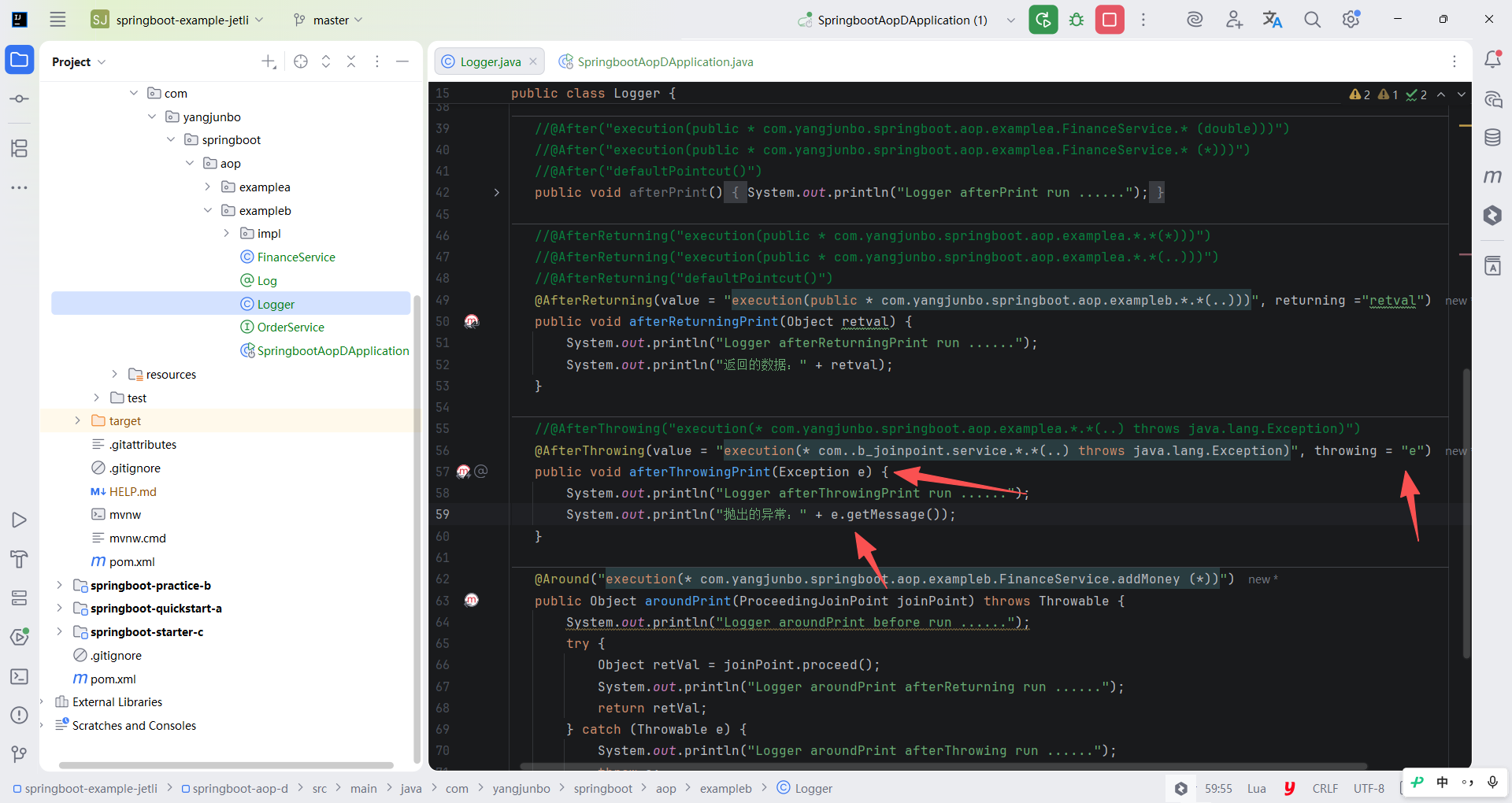Rerun SpringbootAopDApplication
Screen dimensions: 1512x803
pyautogui.click(x=1043, y=20)
